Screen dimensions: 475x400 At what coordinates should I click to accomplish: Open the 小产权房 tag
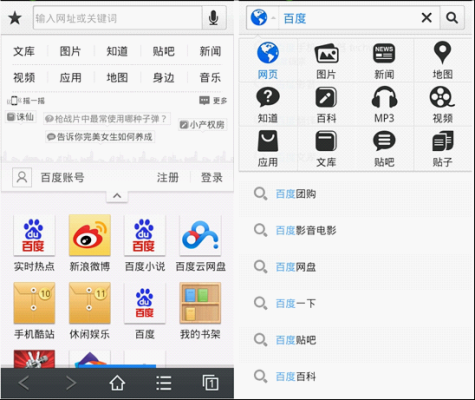pyautogui.click(x=202, y=125)
